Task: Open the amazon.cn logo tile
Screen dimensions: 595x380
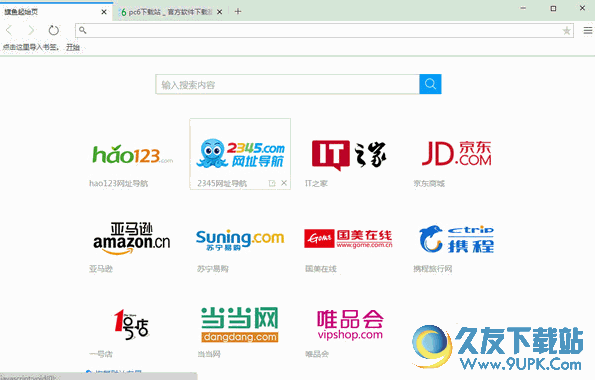Action: pos(132,238)
